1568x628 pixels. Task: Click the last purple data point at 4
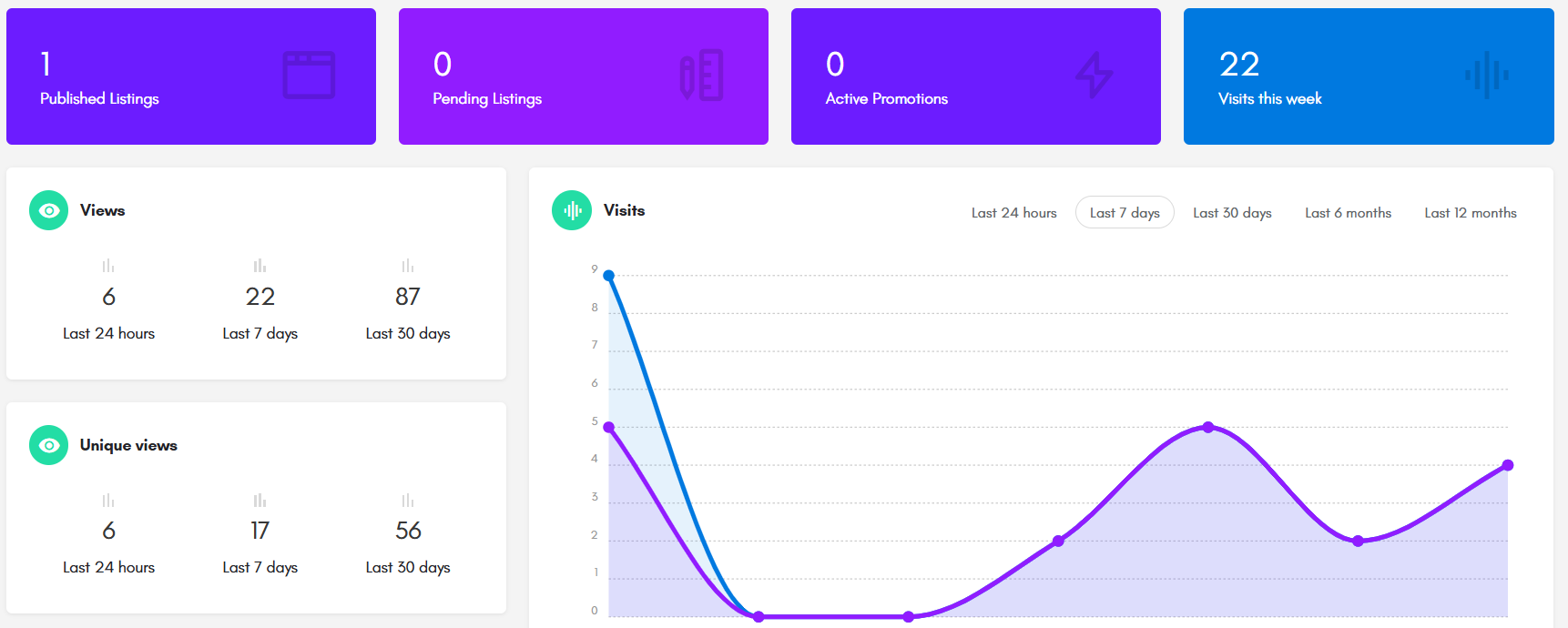[1508, 465]
